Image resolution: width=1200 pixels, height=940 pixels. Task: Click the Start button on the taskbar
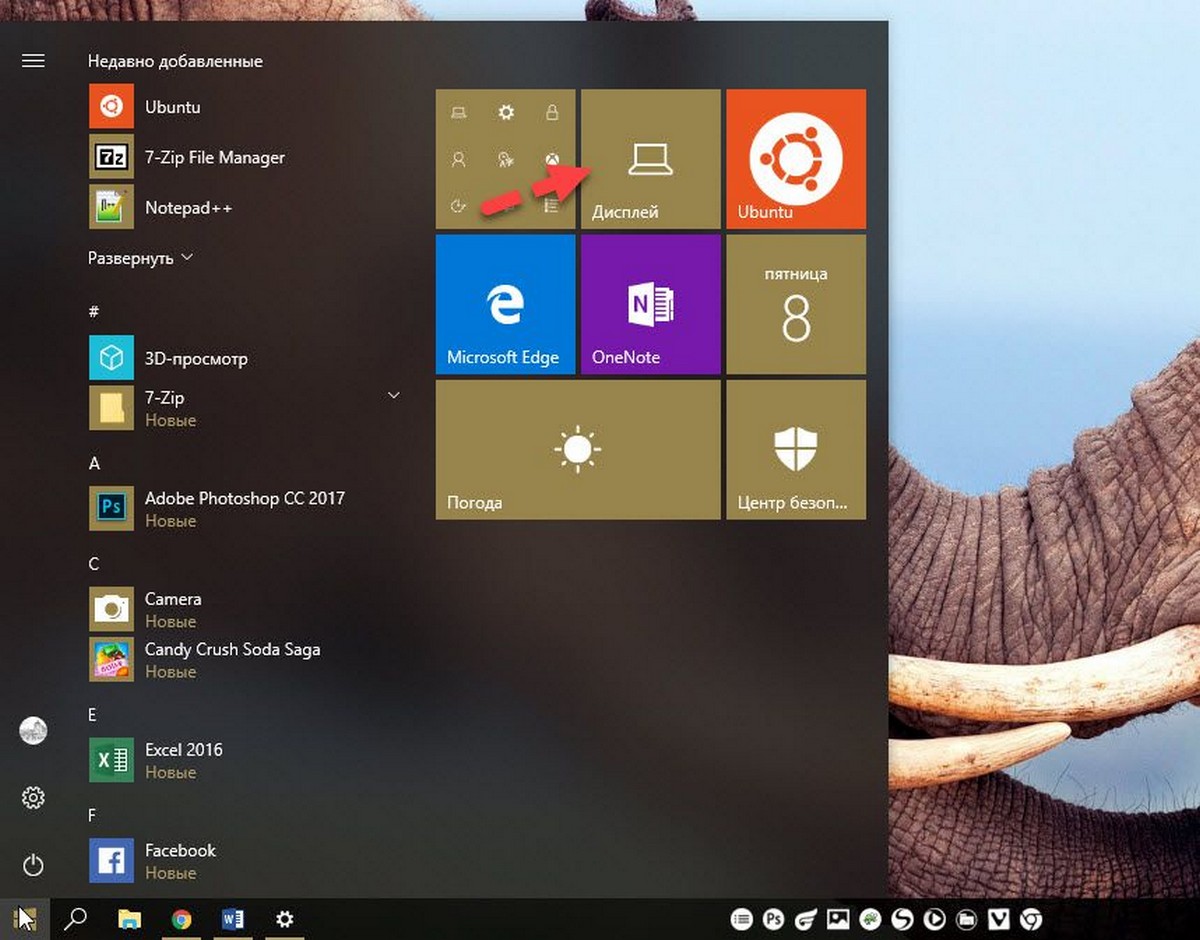[x=25, y=918]
